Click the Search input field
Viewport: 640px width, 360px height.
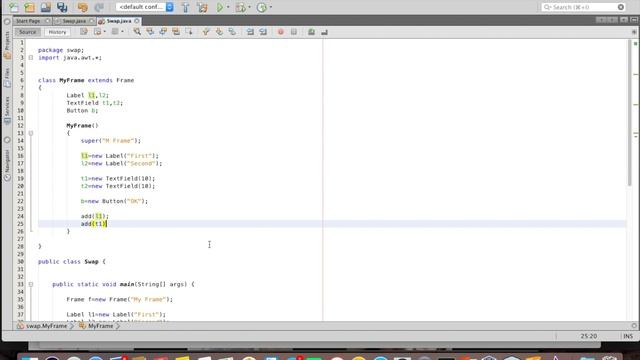pos(583,7)
